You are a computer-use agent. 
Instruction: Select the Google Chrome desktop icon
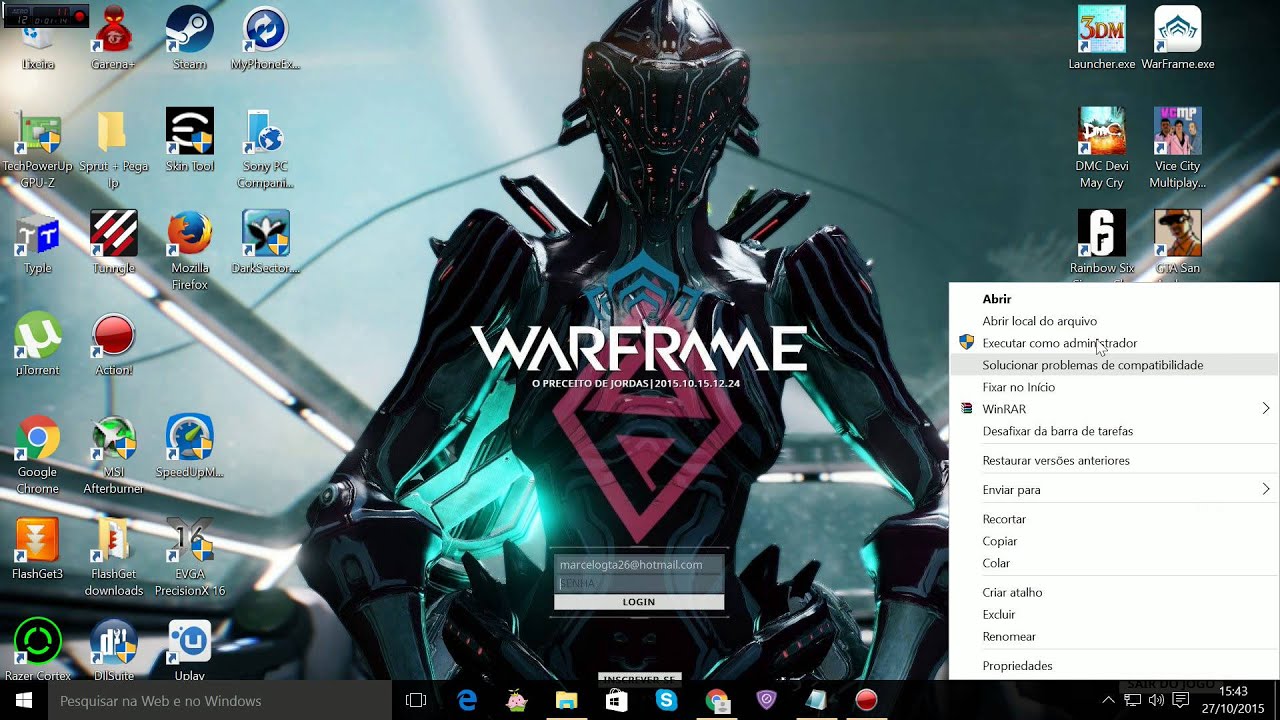pyautogui.click(x=37, y=454)
